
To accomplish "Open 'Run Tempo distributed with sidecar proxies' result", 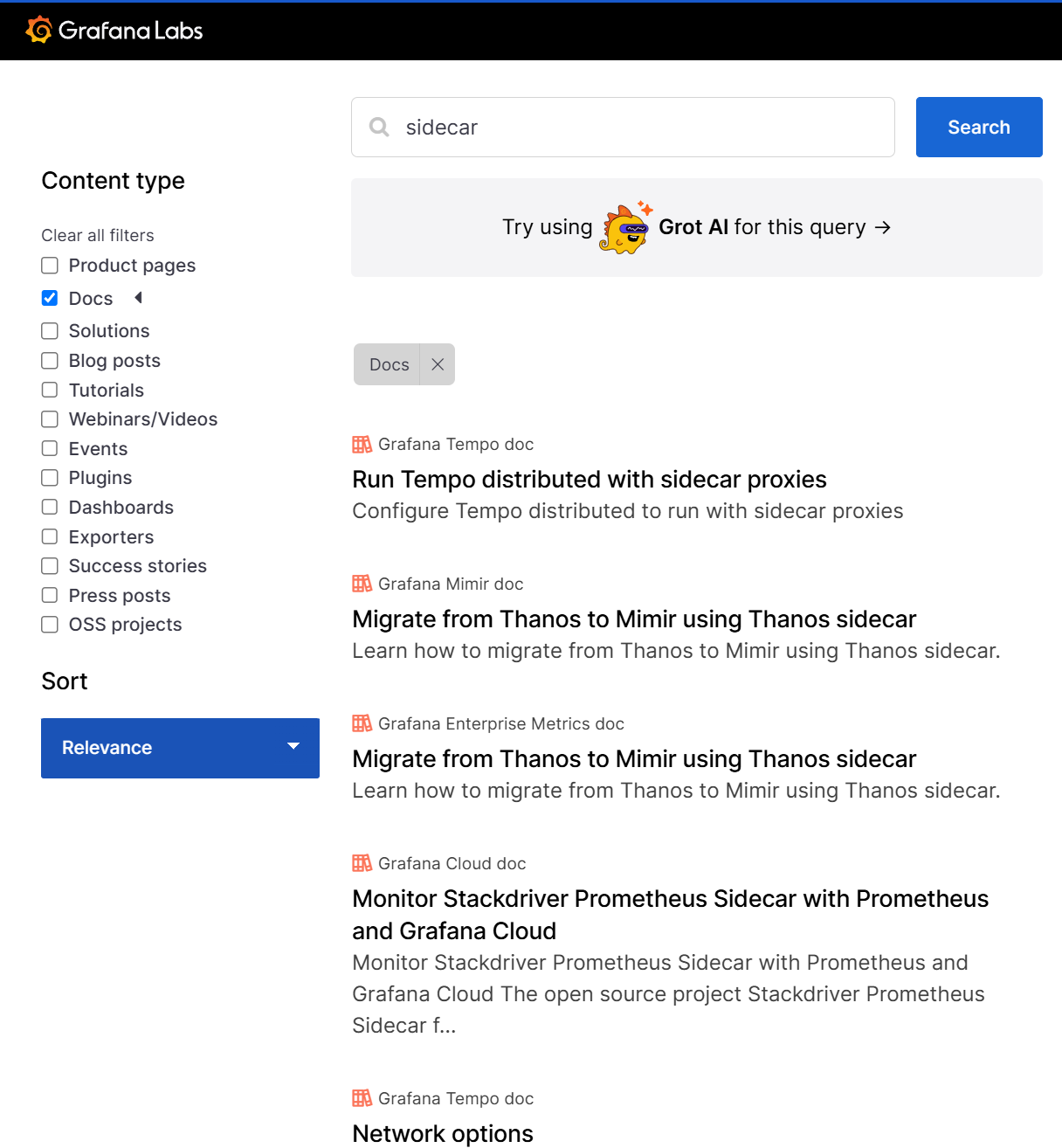I will (x=590, y=480).
